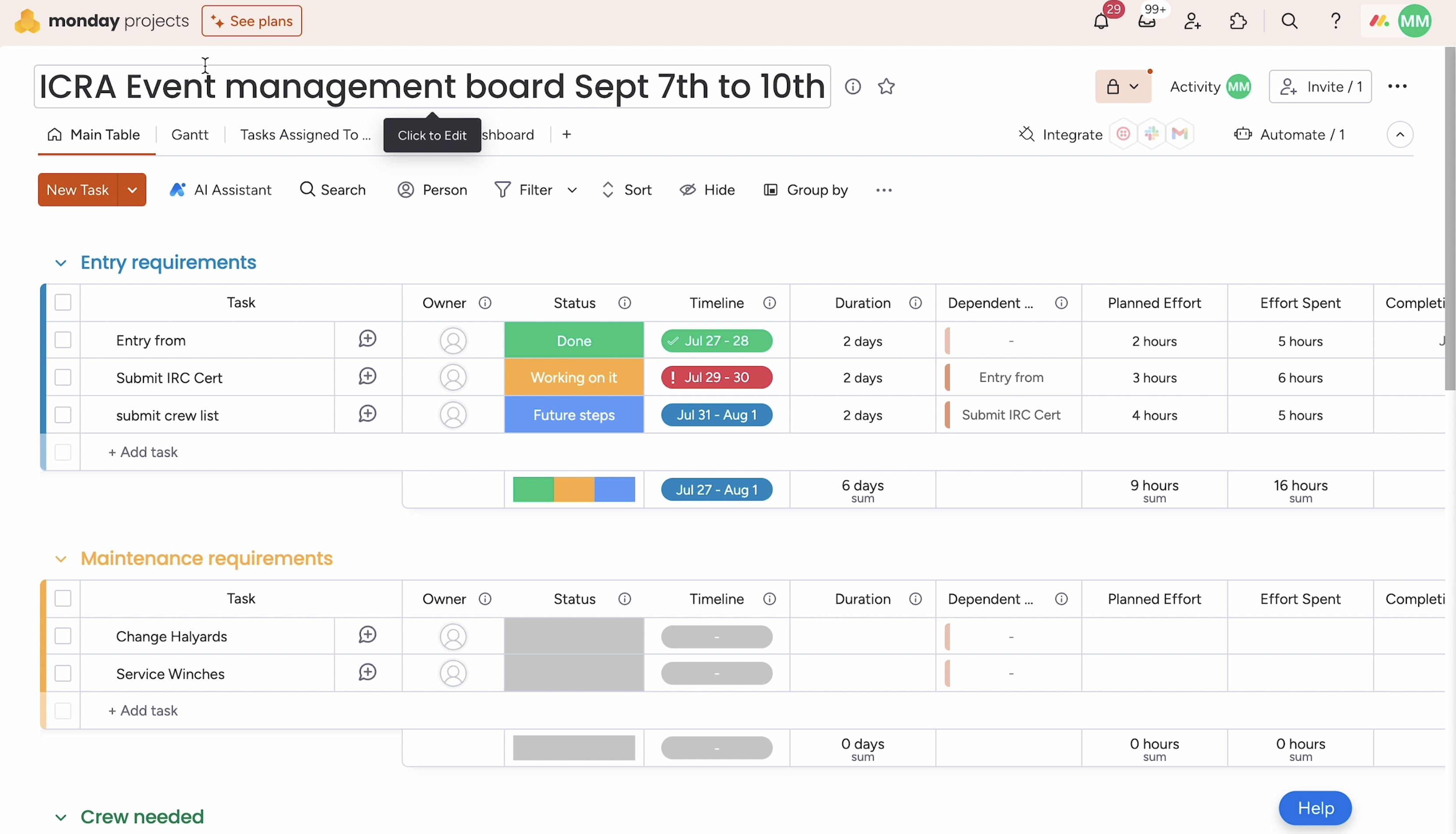The width and height of the screenshot is (1456, 834).
Task: Collapse the Entry requirements group
Action: tap(61, 263)
